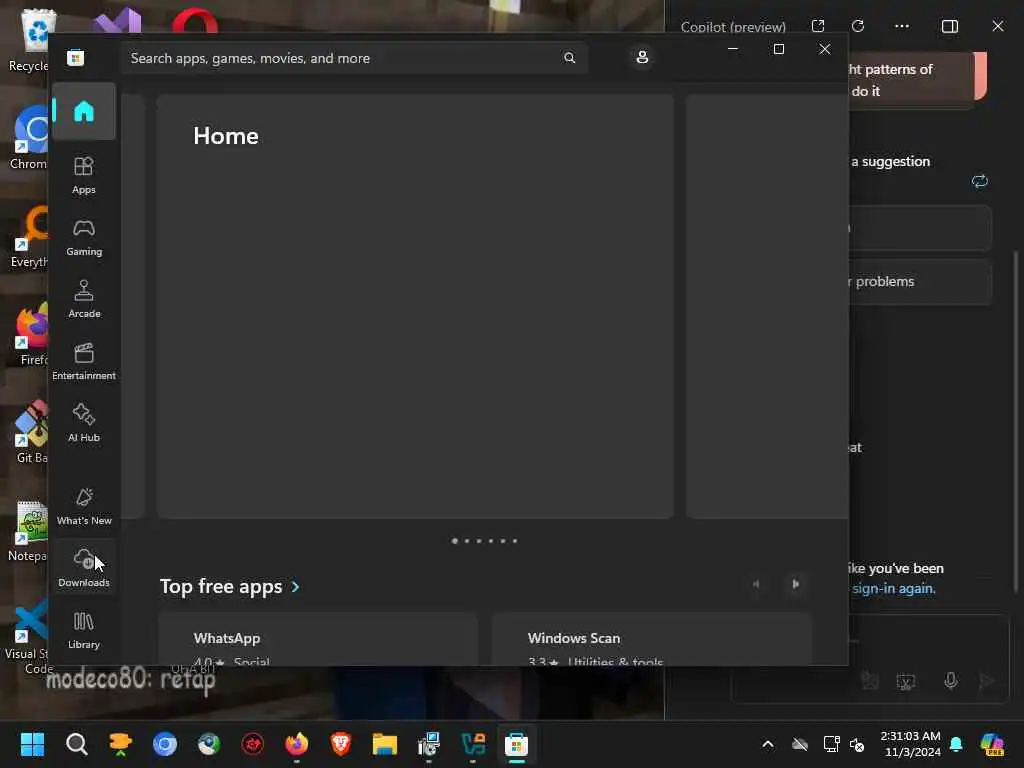The height and width of the screenshot is (768, 1024).
Task: Open Copilot more options menu
Action: click(x=902, y=26)
